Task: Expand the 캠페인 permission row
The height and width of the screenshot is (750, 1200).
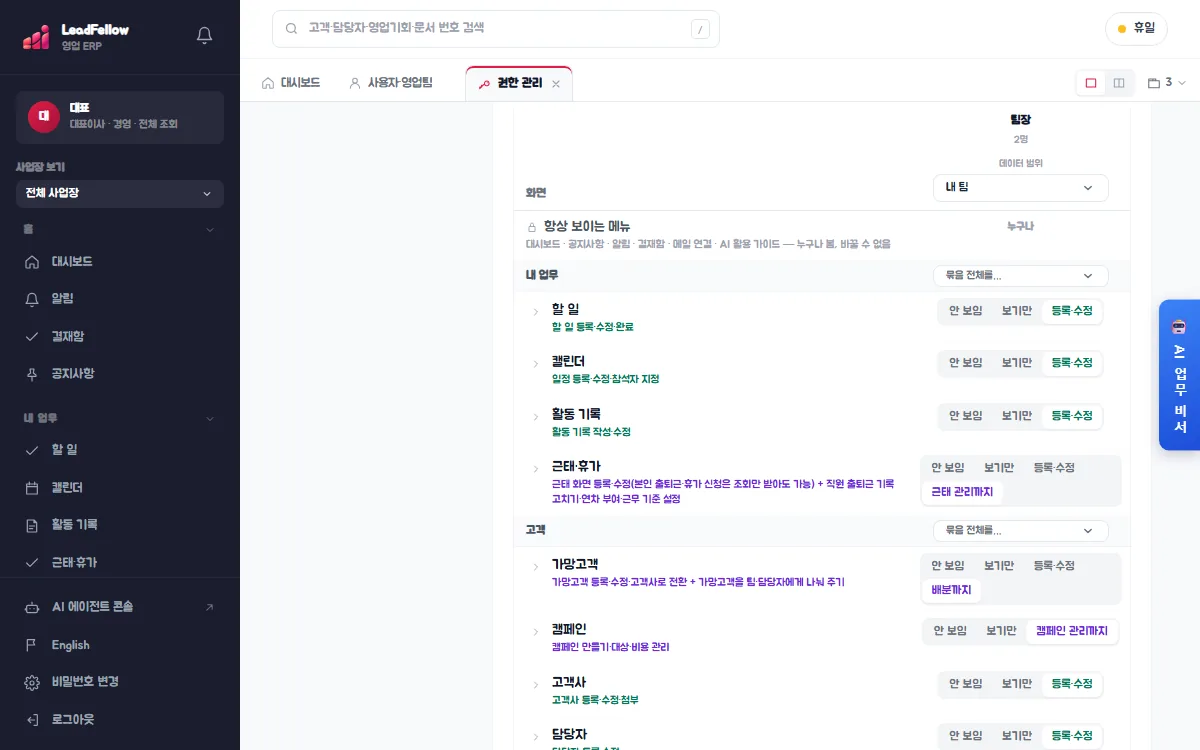Action: 536,632
